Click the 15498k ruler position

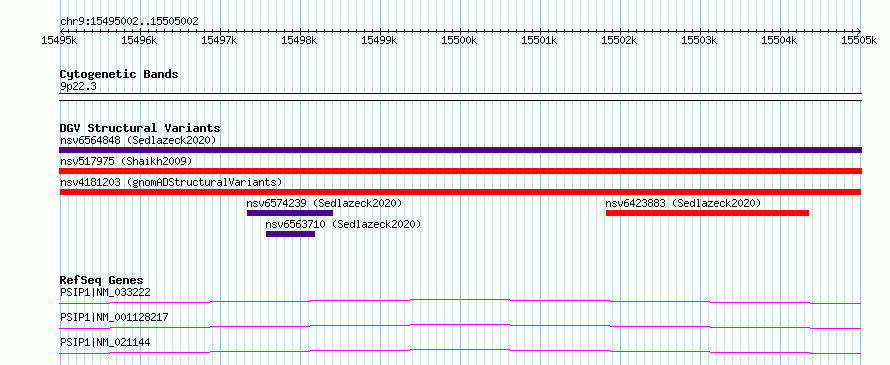[300, 40]
